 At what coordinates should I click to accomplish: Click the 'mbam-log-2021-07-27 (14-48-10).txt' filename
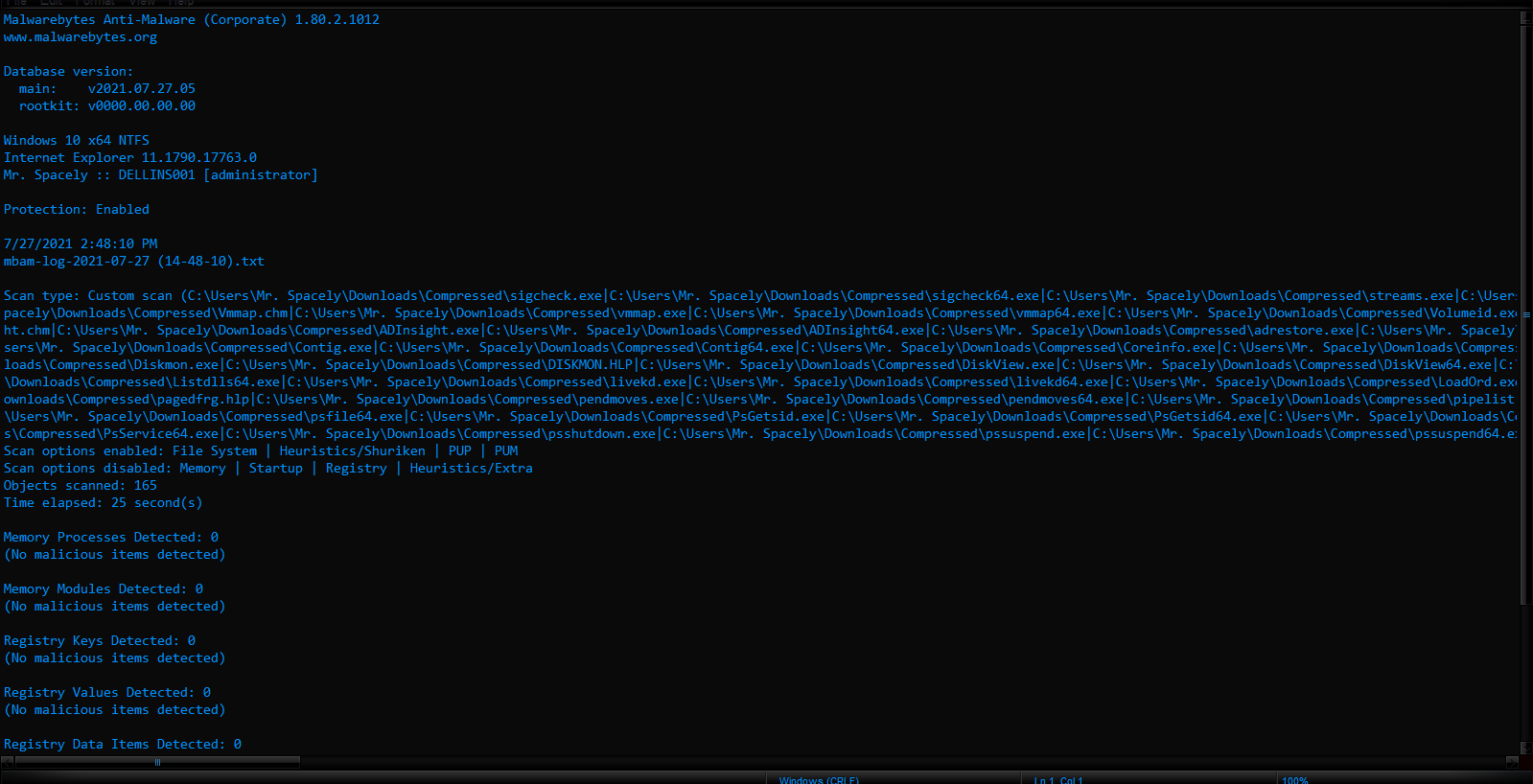pos(134,261)
